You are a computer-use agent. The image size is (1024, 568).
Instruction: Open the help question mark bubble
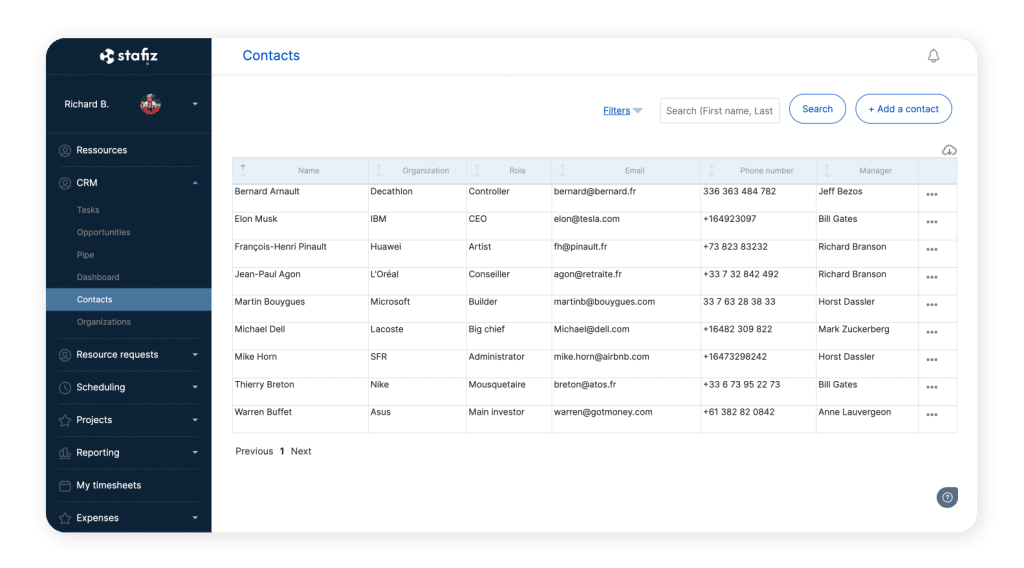[947, 497]
